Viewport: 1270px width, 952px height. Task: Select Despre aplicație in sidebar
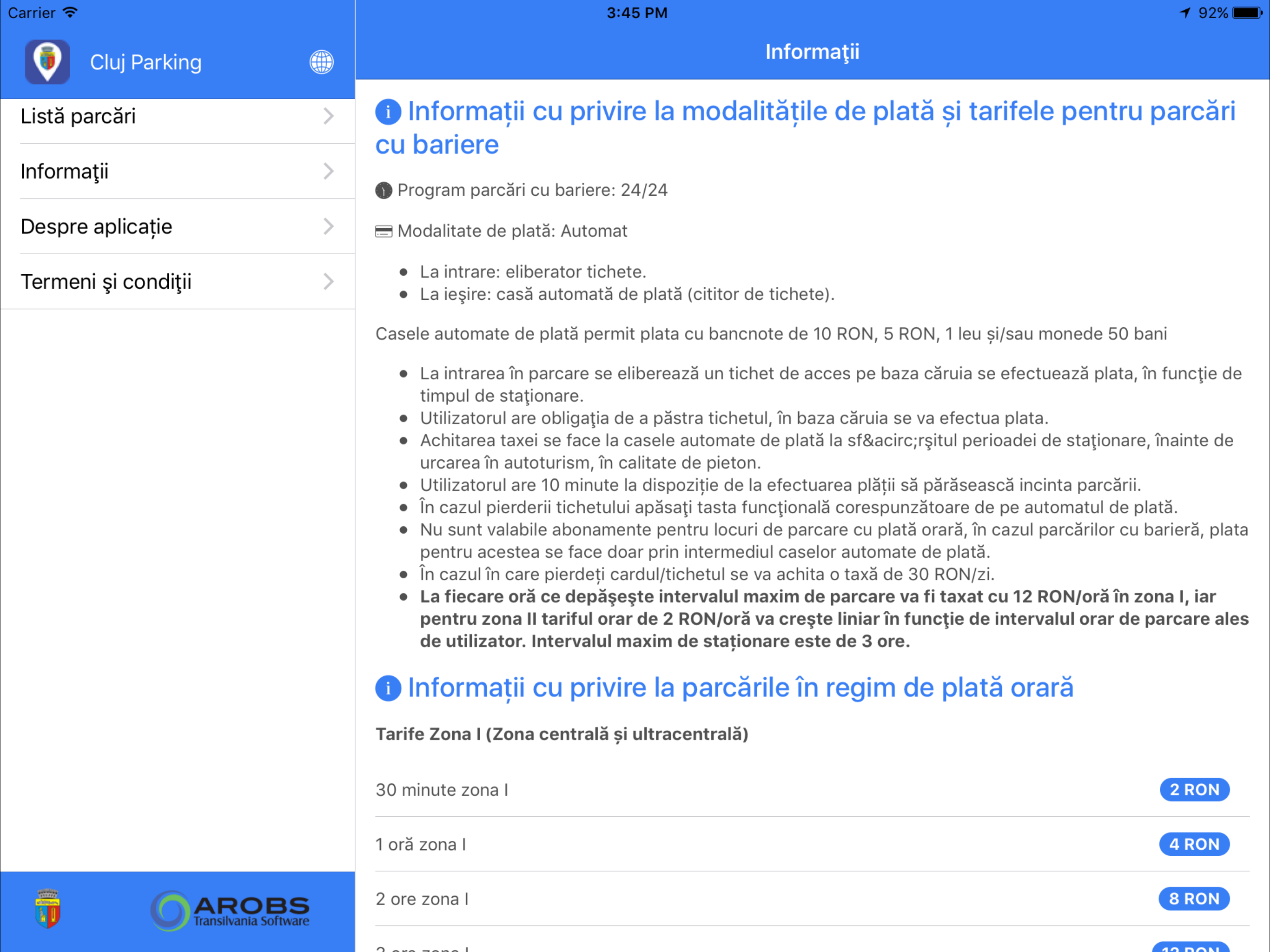[96, 226]
